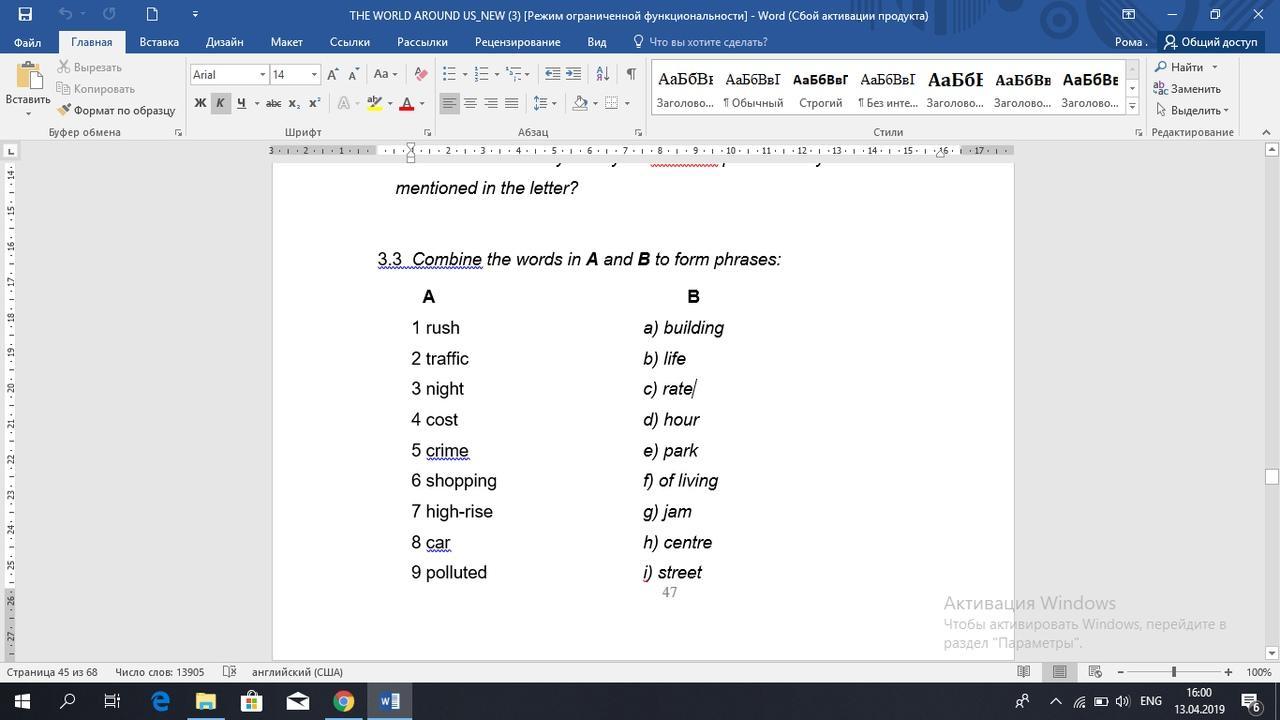The height and width of the screenshot is (720, 1280).
Task: Open the font name dropdown (Arial)
Action: pyautogui.click(x=262, y=74)
